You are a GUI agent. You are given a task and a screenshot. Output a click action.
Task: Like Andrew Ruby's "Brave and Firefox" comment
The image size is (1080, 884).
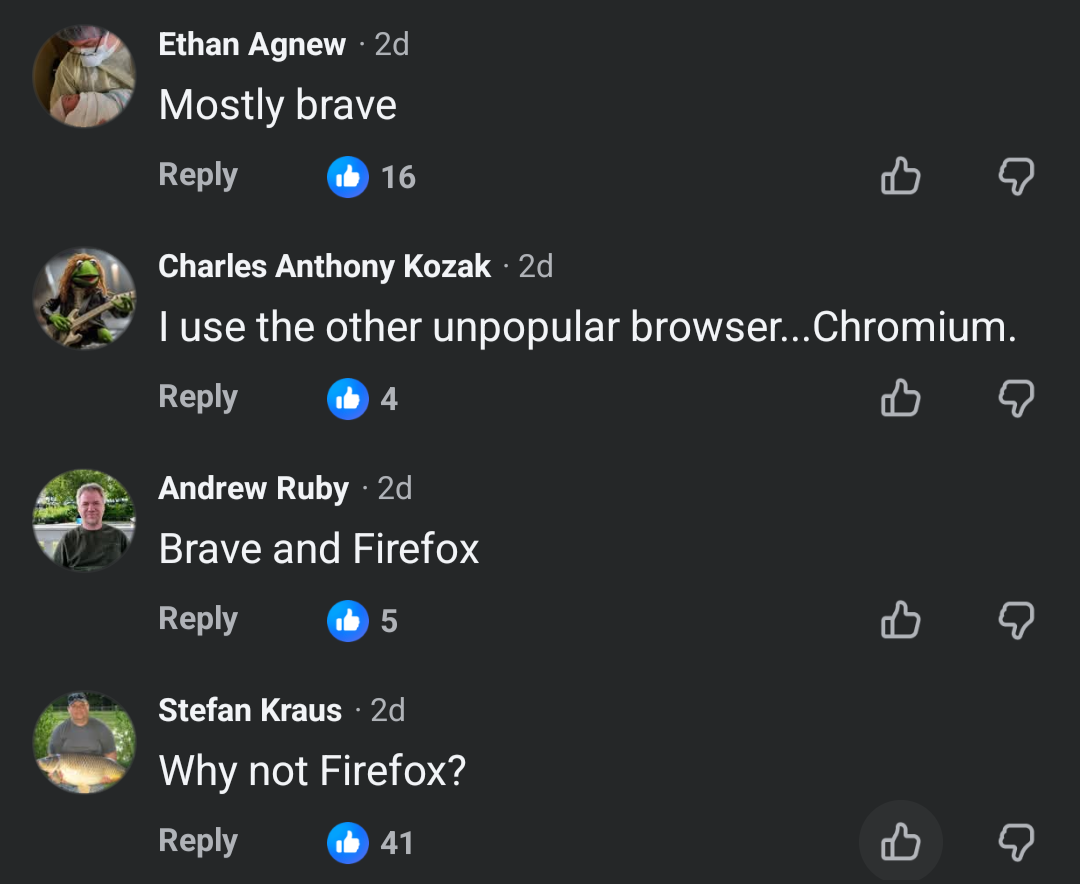900,620
